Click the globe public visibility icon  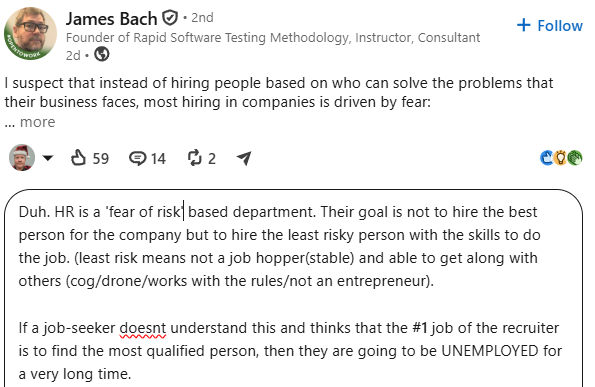[x=102, y=54]
